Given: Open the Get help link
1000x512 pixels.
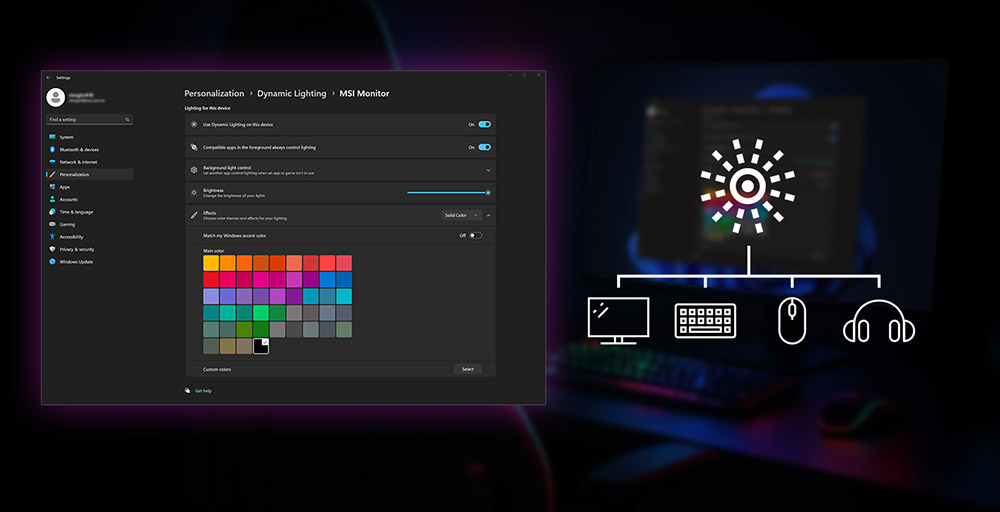Looking at the screenshot, I should pos(203,390).
